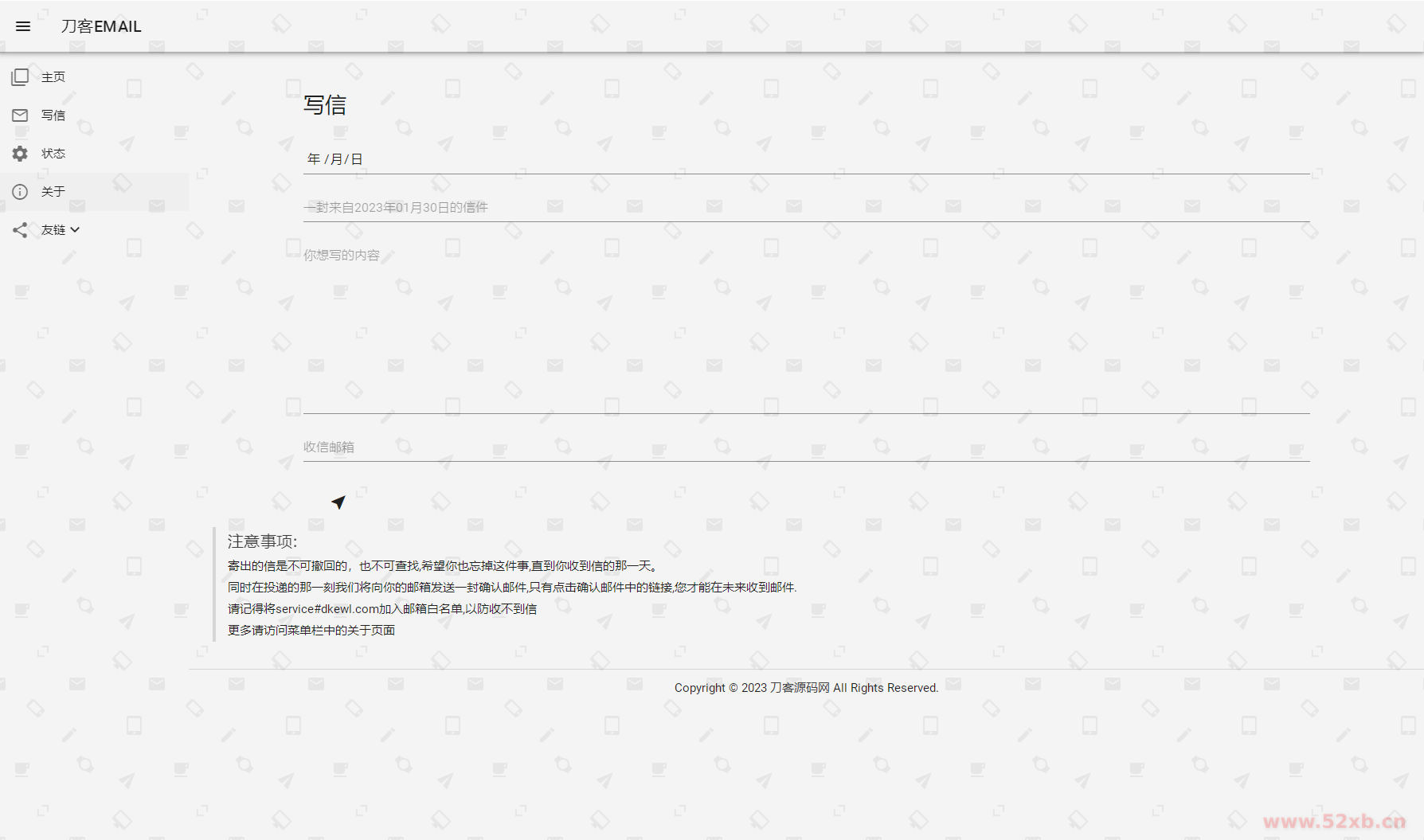
Task: Click the 主页 home page icon
Action: [x=20, y=77]
